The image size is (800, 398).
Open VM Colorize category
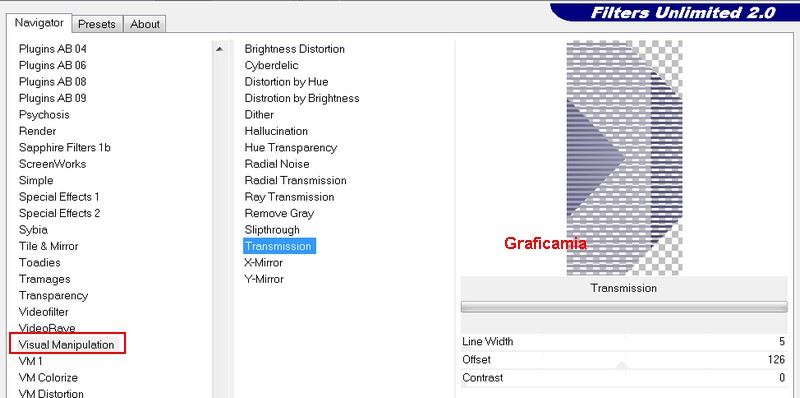[48, 378]
